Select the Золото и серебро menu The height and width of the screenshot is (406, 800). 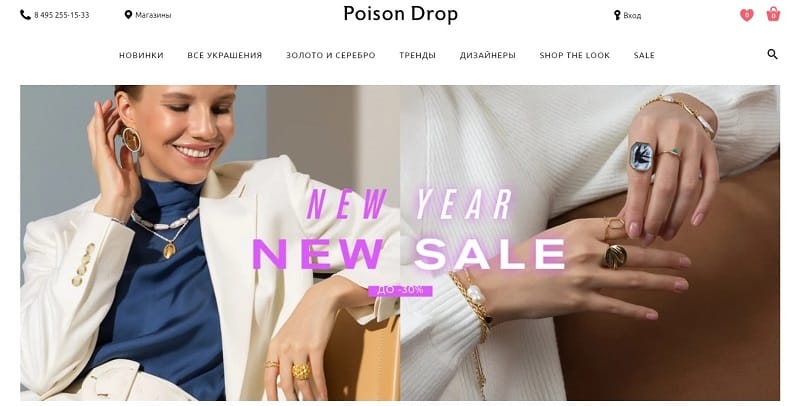331,55
